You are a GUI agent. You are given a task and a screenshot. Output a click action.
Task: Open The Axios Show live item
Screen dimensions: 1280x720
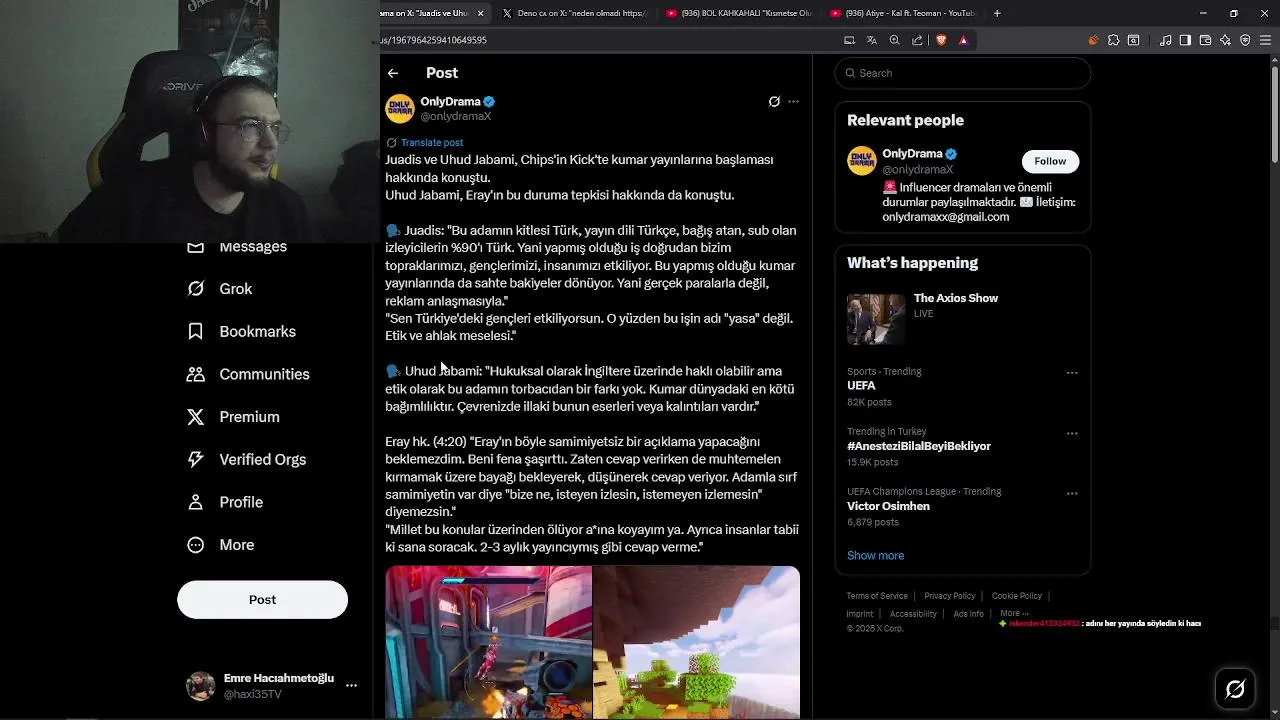[962, 317]
